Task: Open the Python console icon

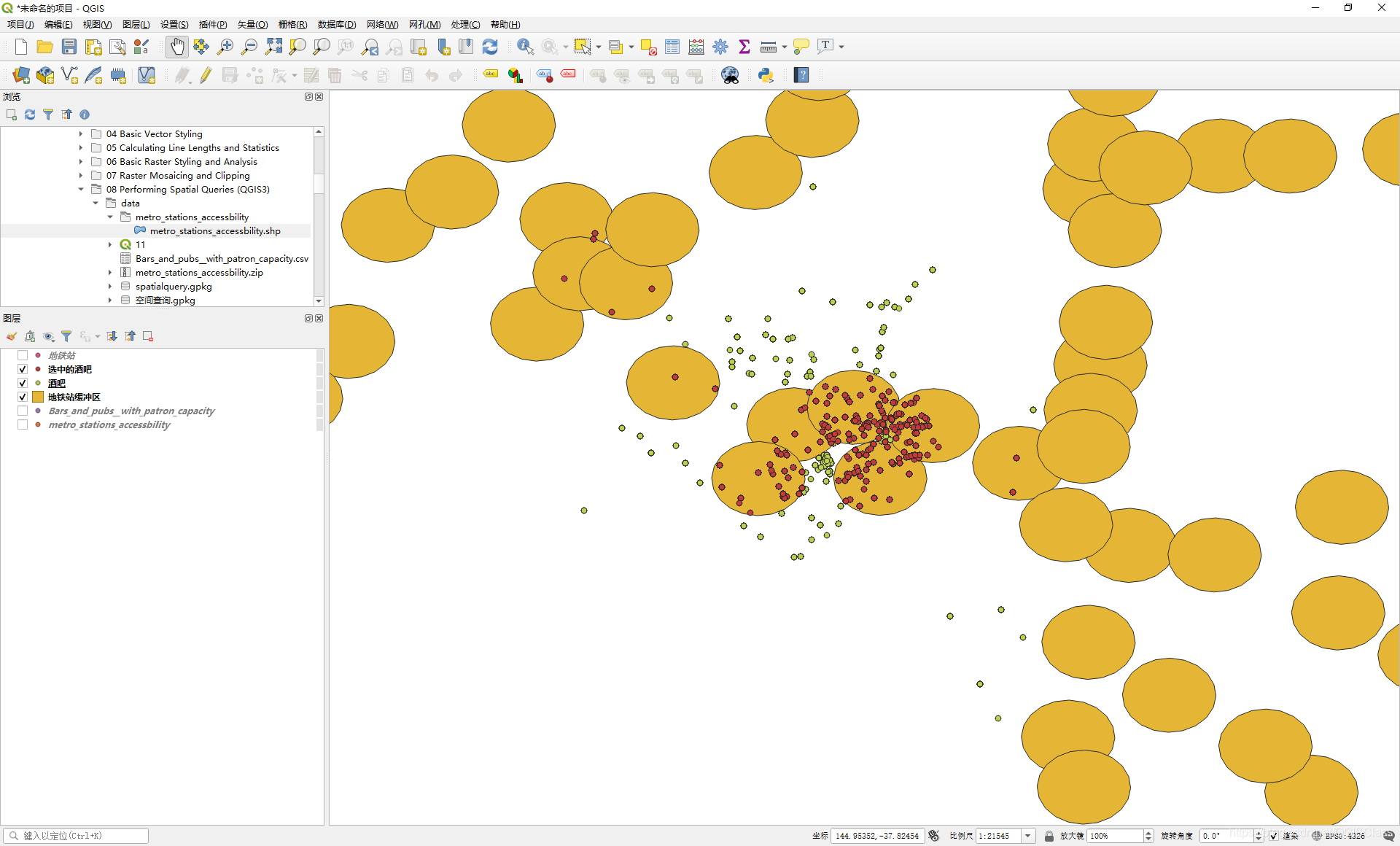Action: [x=766, y=75]
